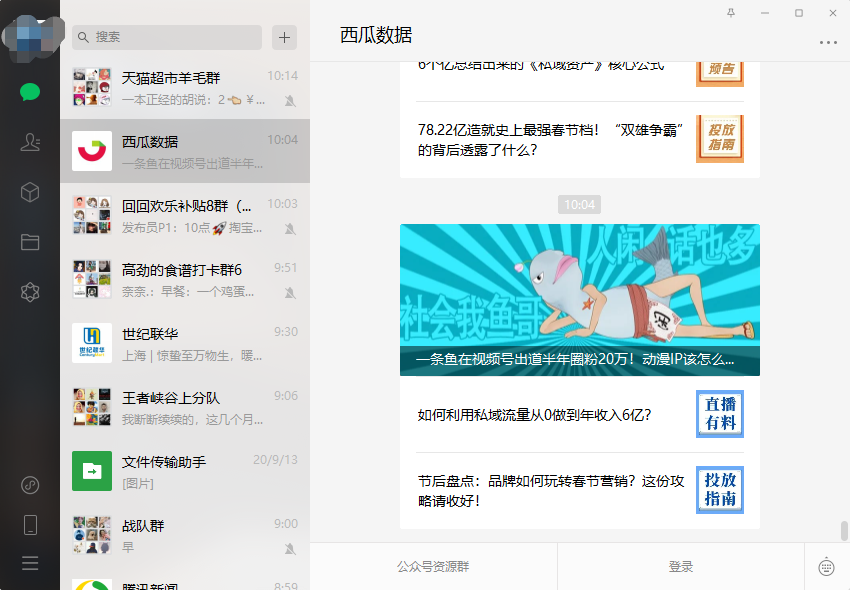This screenshot has width=850, height=590.
Task: Click the 世纪联华 logo avatar
Action: pyautogui.click(x=92, y=343)
